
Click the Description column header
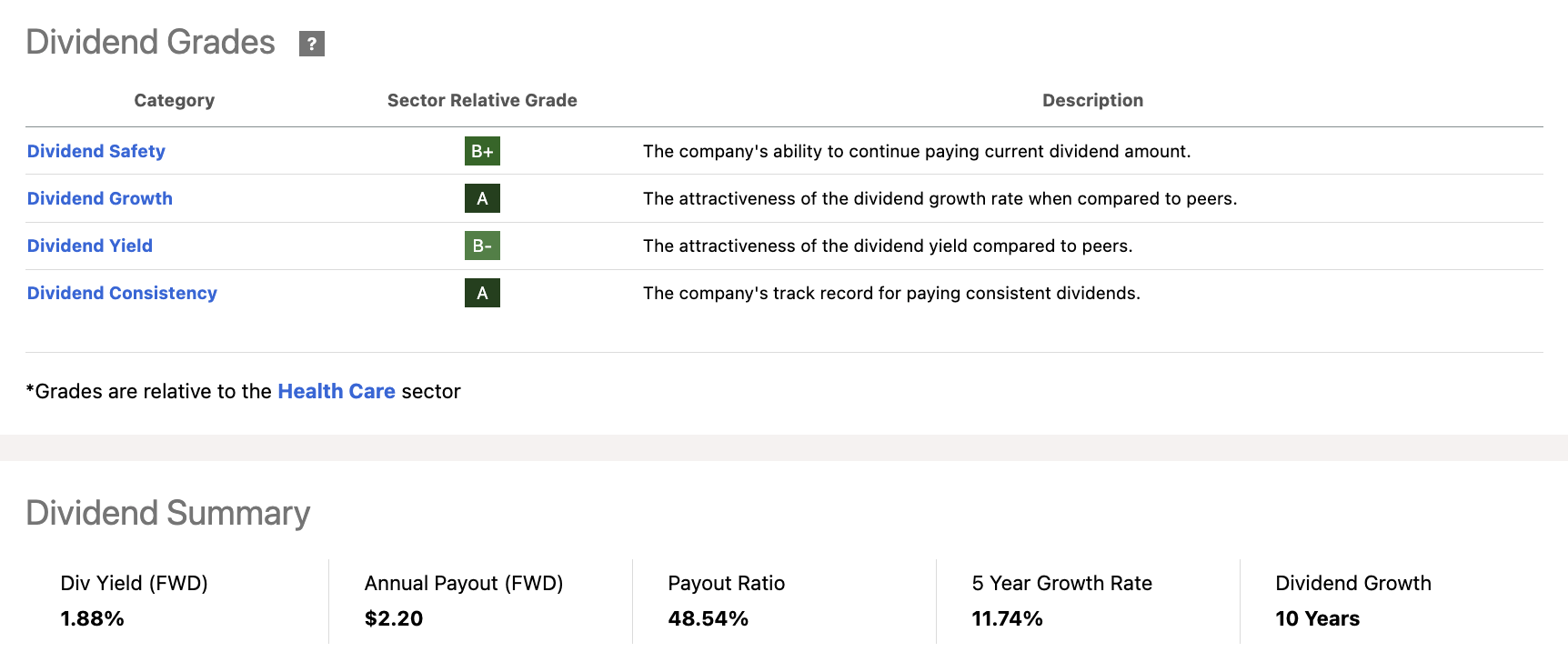[1092, 100]
